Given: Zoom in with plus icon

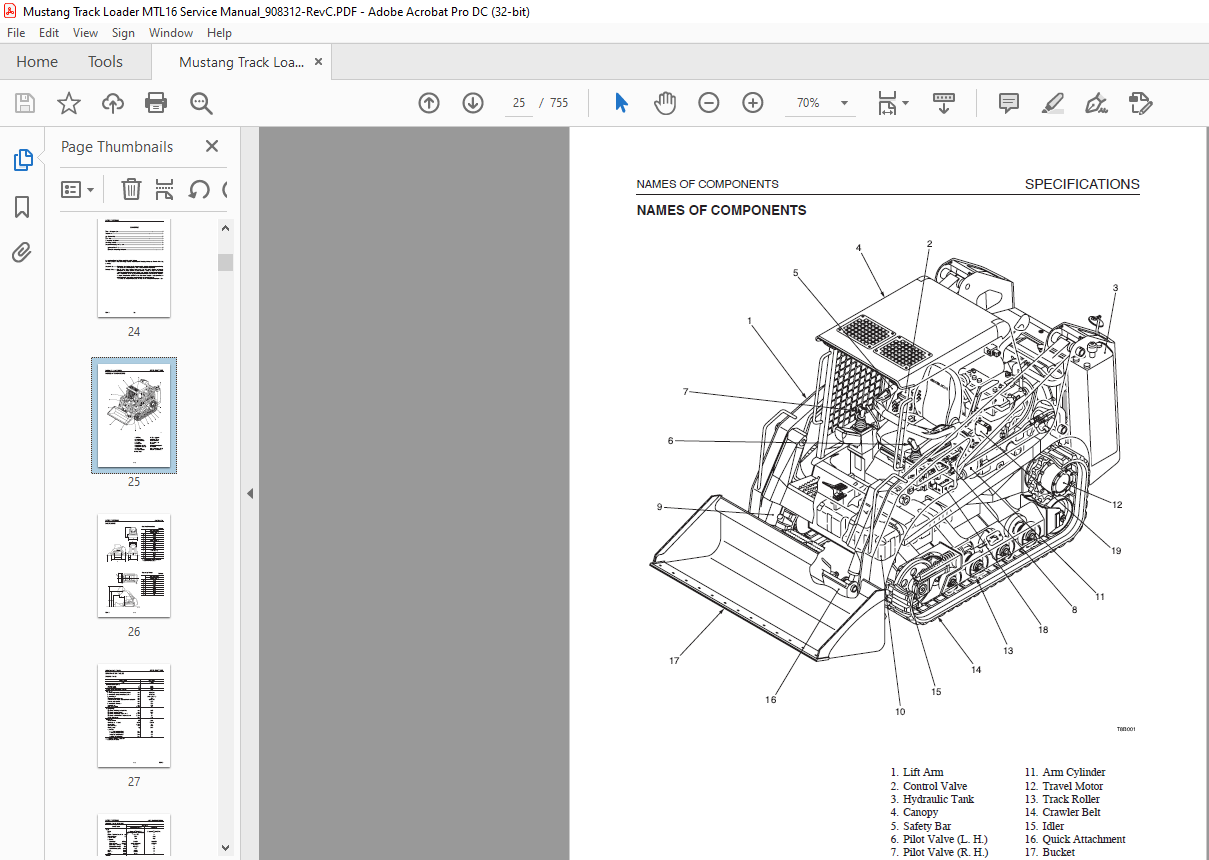Looking at the screenshot, I should (753, 103).
